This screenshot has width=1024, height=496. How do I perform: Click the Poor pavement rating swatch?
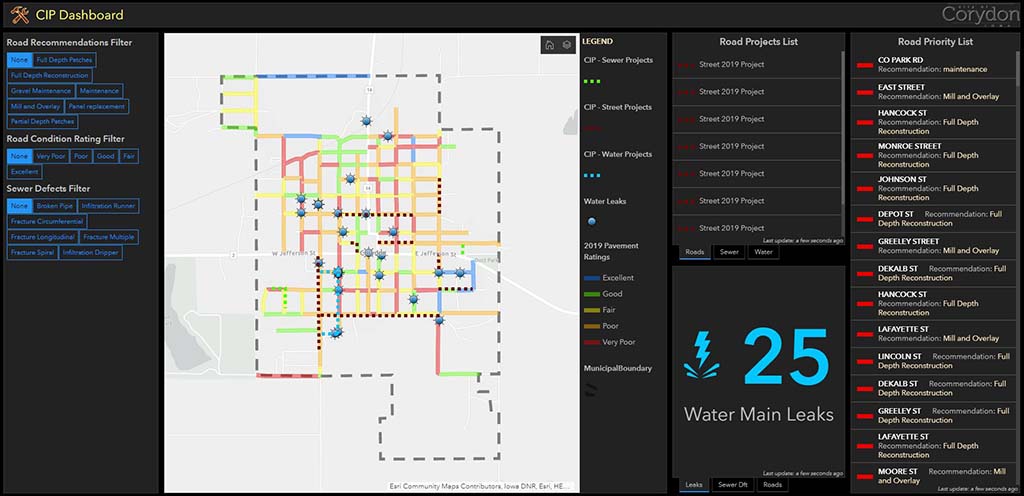point(592,326)
